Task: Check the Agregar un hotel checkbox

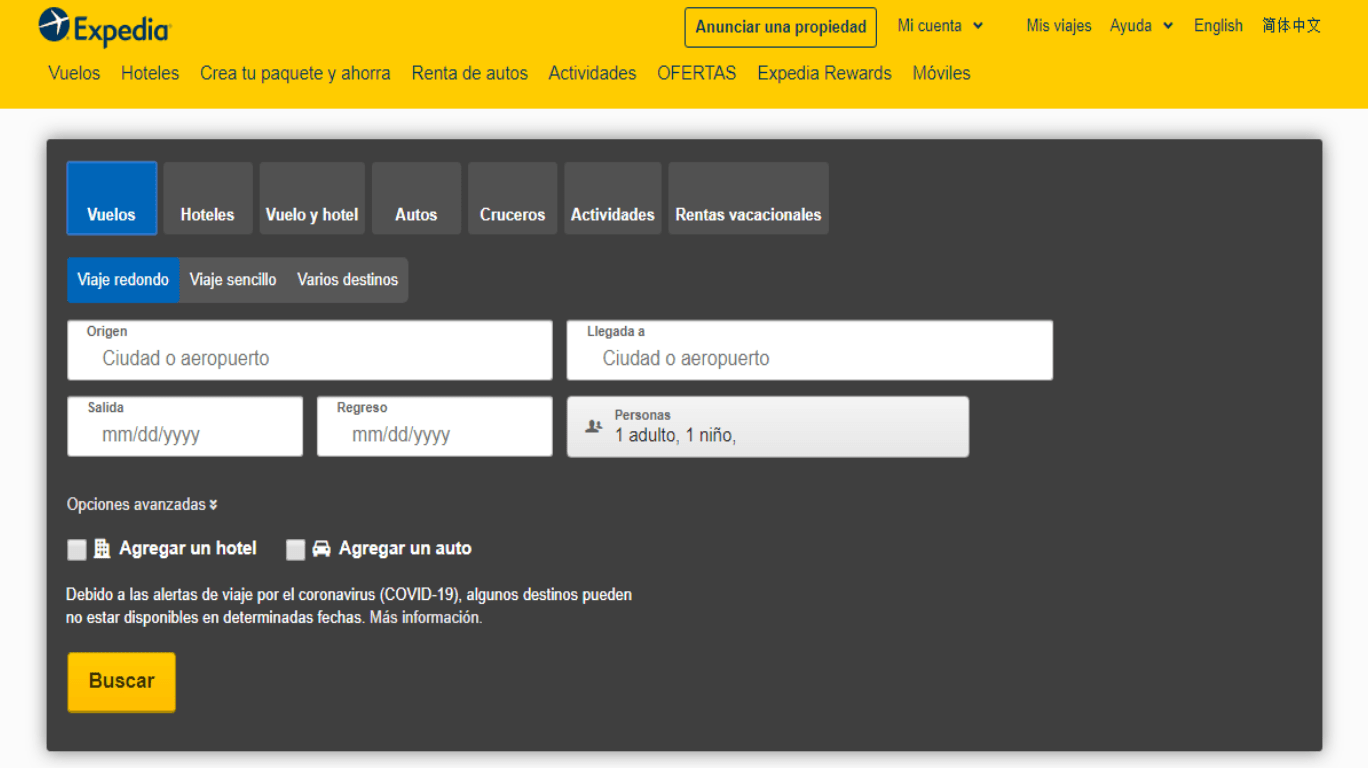Action: point(77,550)
